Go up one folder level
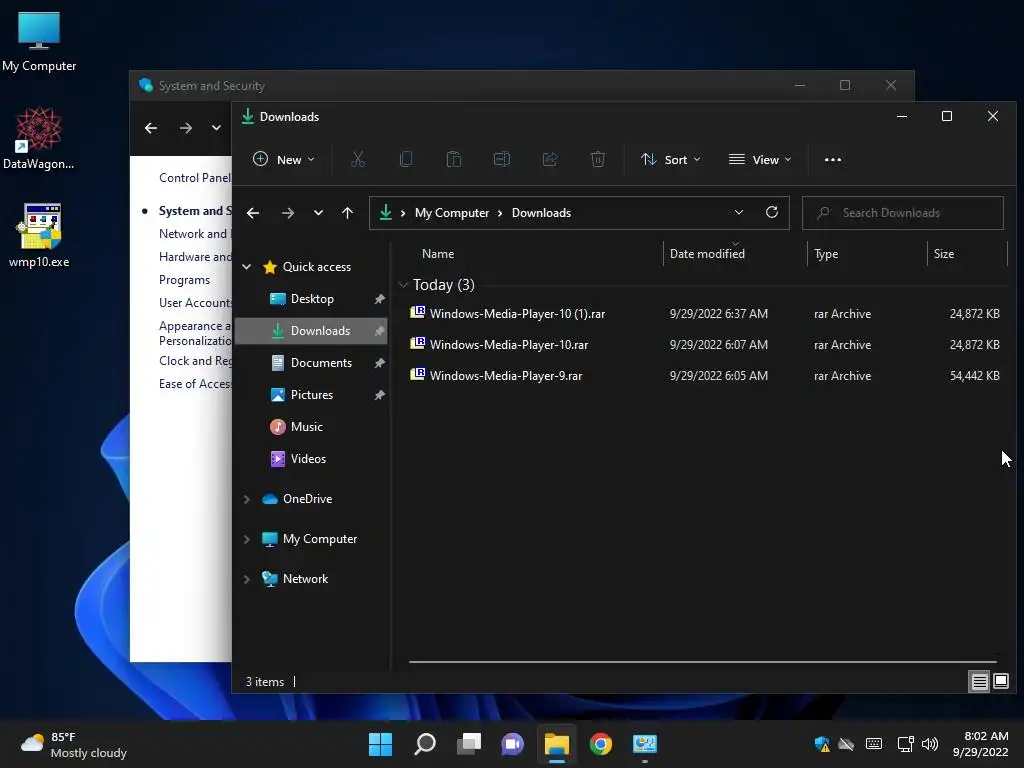 347,213
